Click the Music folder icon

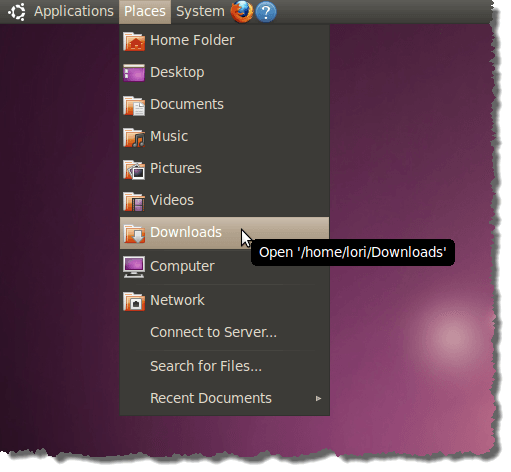(x=134, y=137)
